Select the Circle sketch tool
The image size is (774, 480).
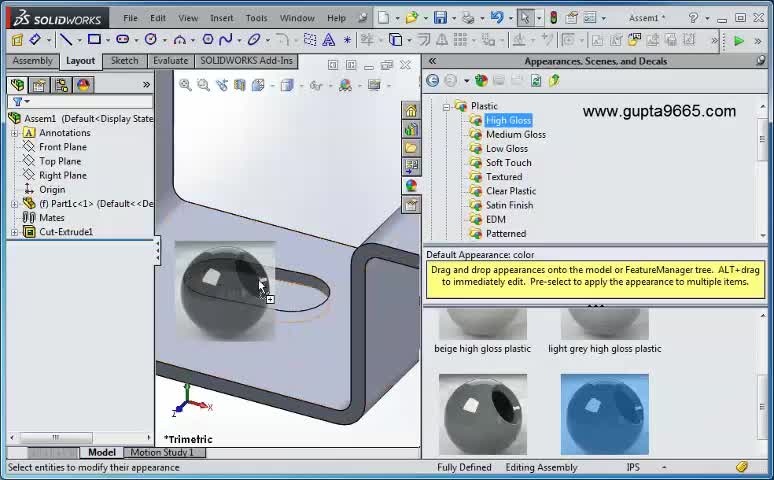pos(151,40)
